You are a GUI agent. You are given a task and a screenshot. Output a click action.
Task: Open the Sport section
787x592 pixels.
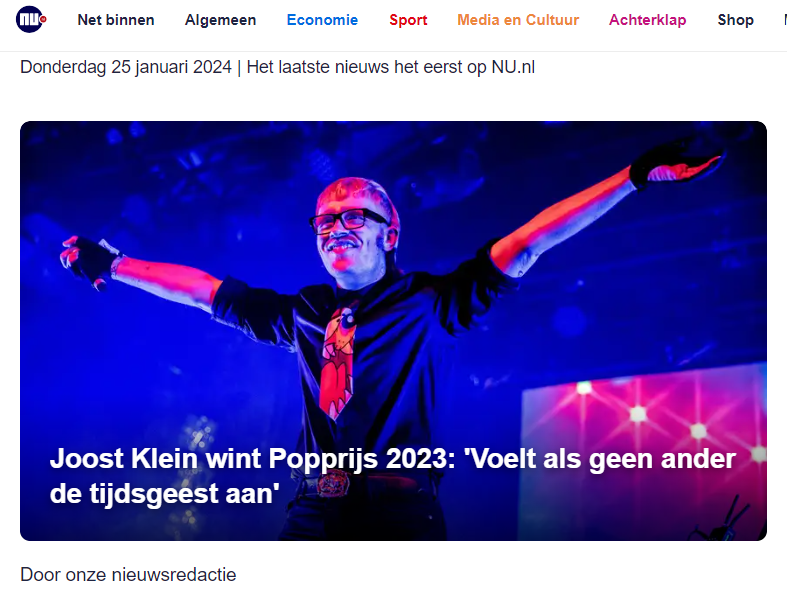click(x=408, y=20)
